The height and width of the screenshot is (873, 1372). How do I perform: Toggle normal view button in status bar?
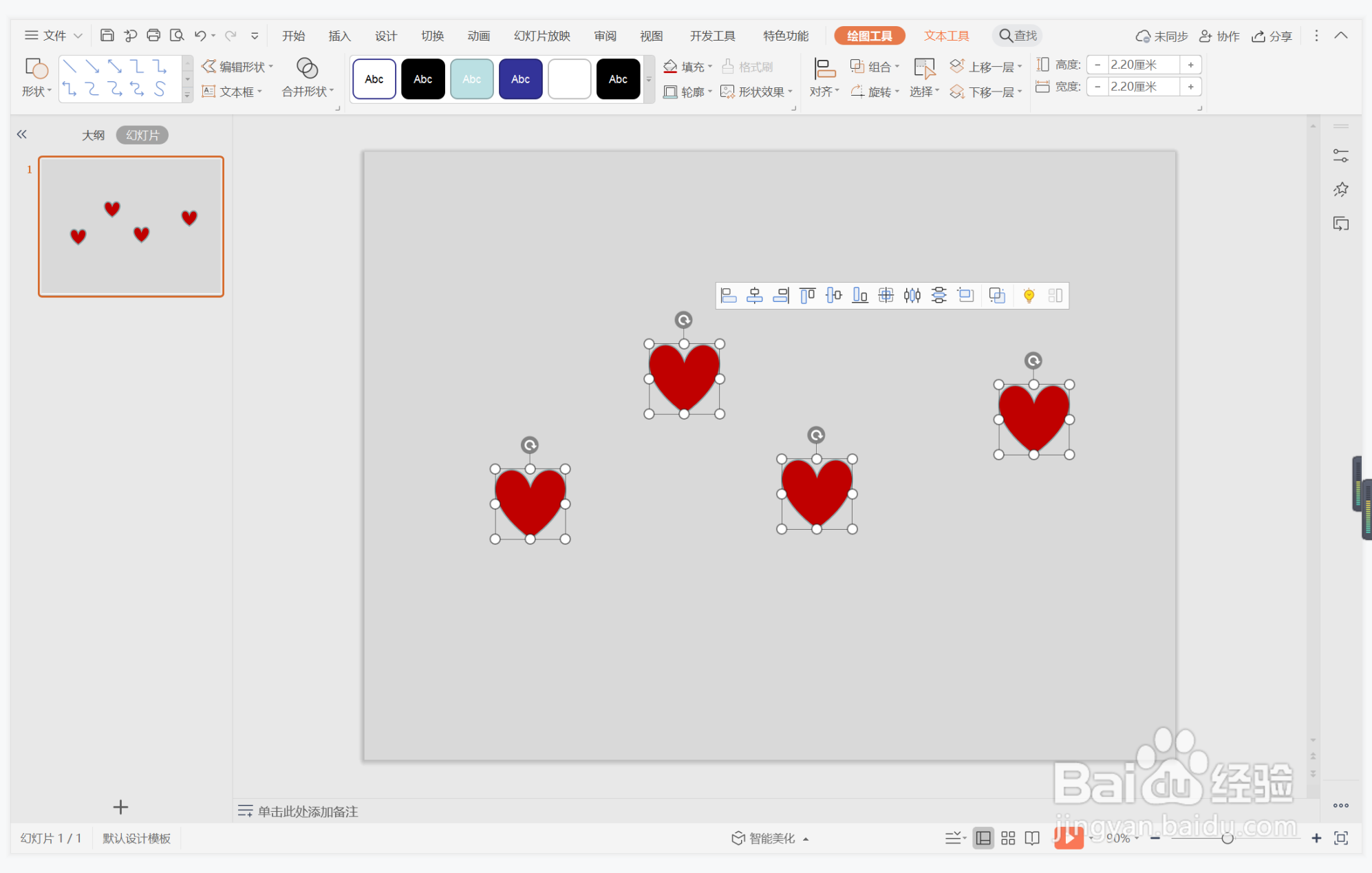pos(983,838)
